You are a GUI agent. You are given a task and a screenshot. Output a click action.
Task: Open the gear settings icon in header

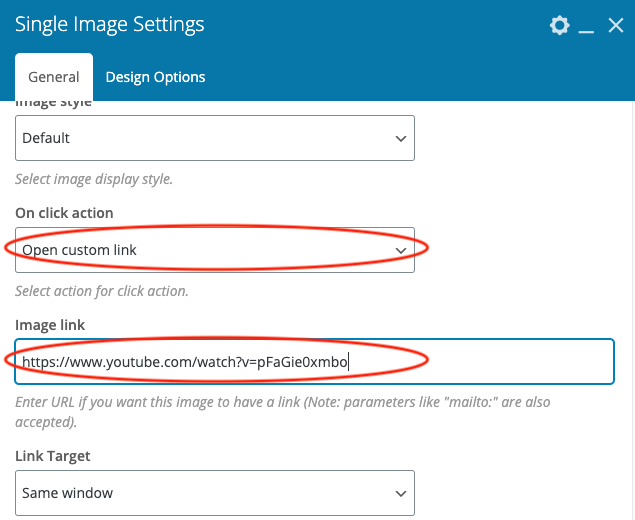click(x=559, y=26)
